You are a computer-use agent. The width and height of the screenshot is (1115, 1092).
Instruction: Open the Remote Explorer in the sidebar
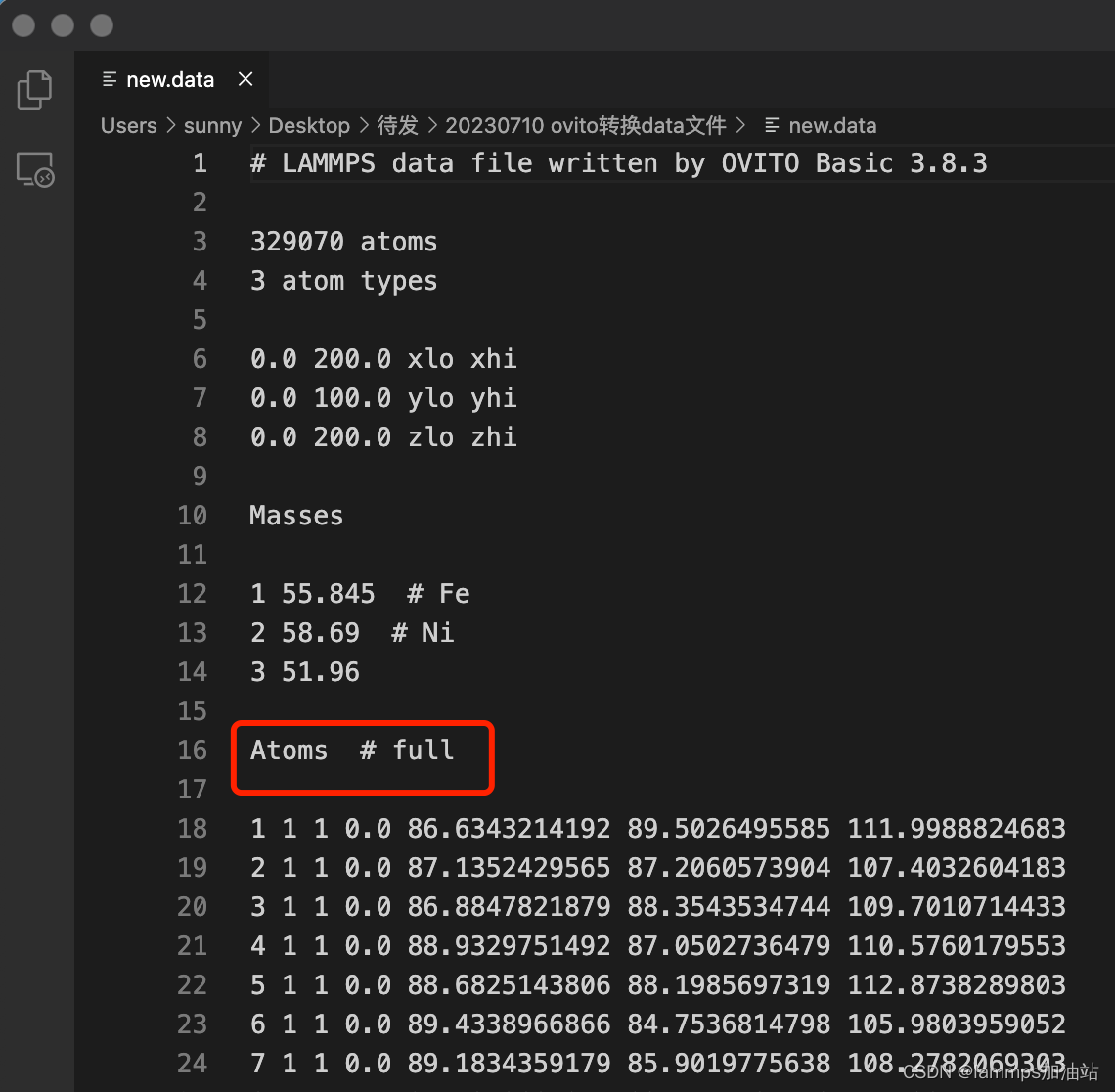[34, 169]
